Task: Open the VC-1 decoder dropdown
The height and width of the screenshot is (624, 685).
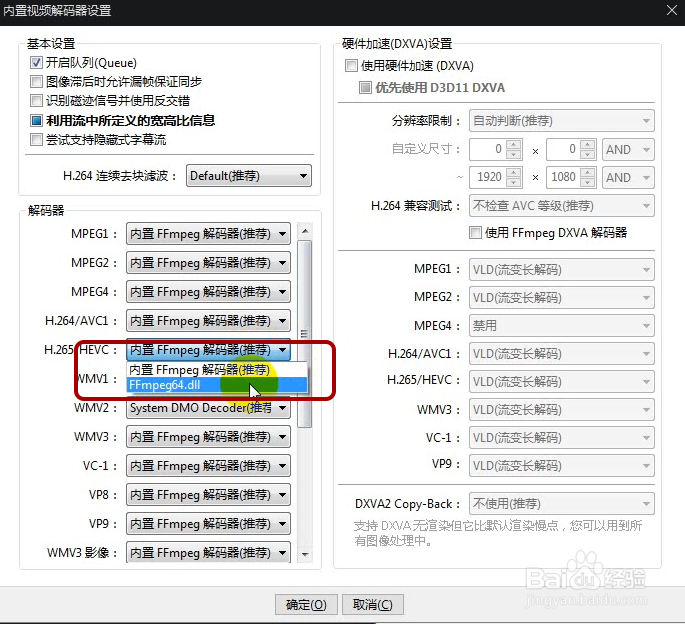Action: (x=208, y=466)
